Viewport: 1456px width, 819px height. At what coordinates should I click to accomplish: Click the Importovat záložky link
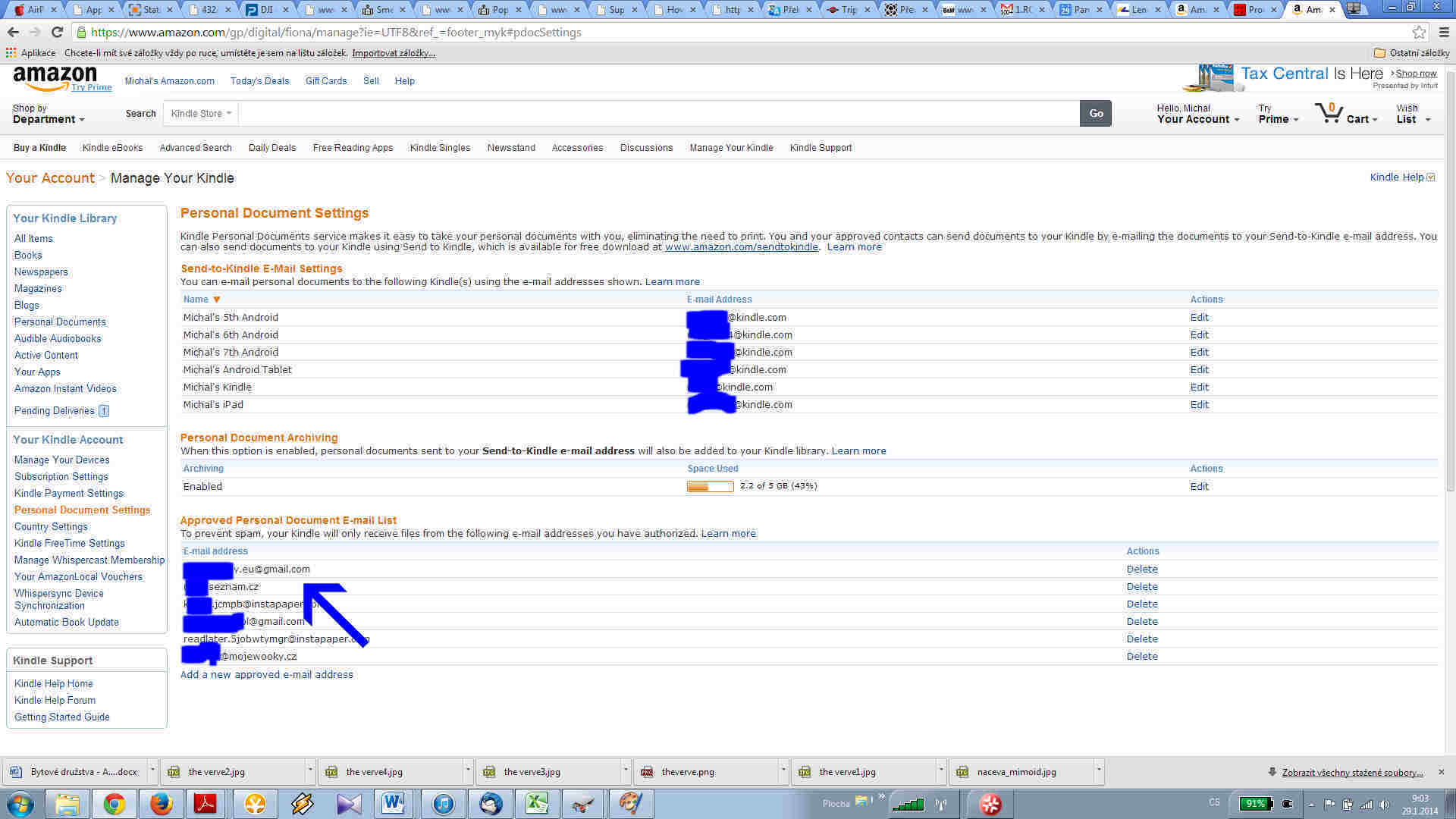click(394, 53)
